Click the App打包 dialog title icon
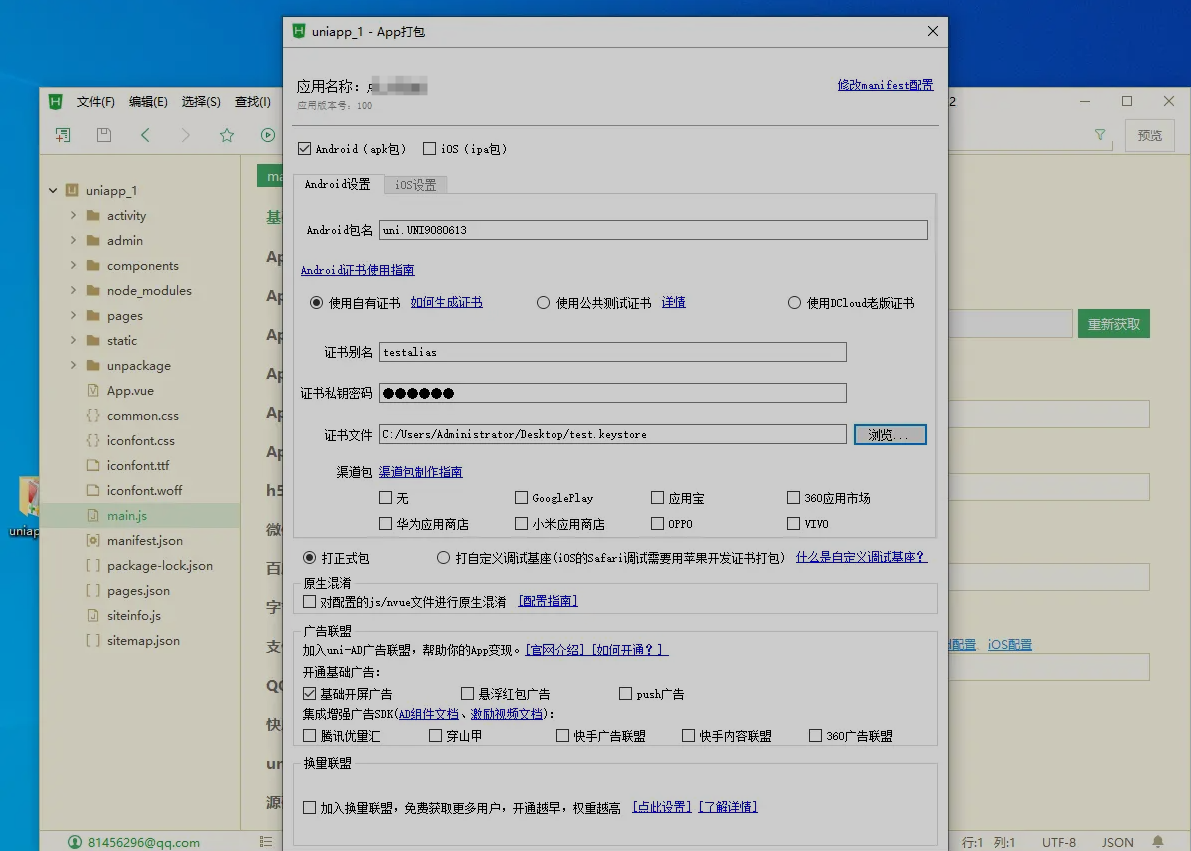1191x851 pixels. pyautogui.click(x=299, y=31)
